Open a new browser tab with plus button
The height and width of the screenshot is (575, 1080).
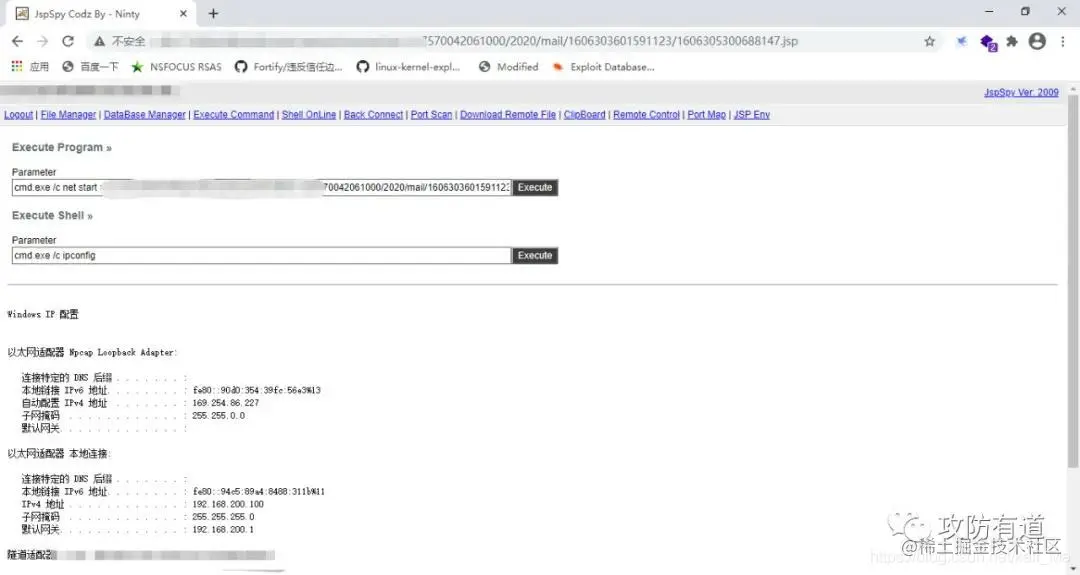point(214,14)
